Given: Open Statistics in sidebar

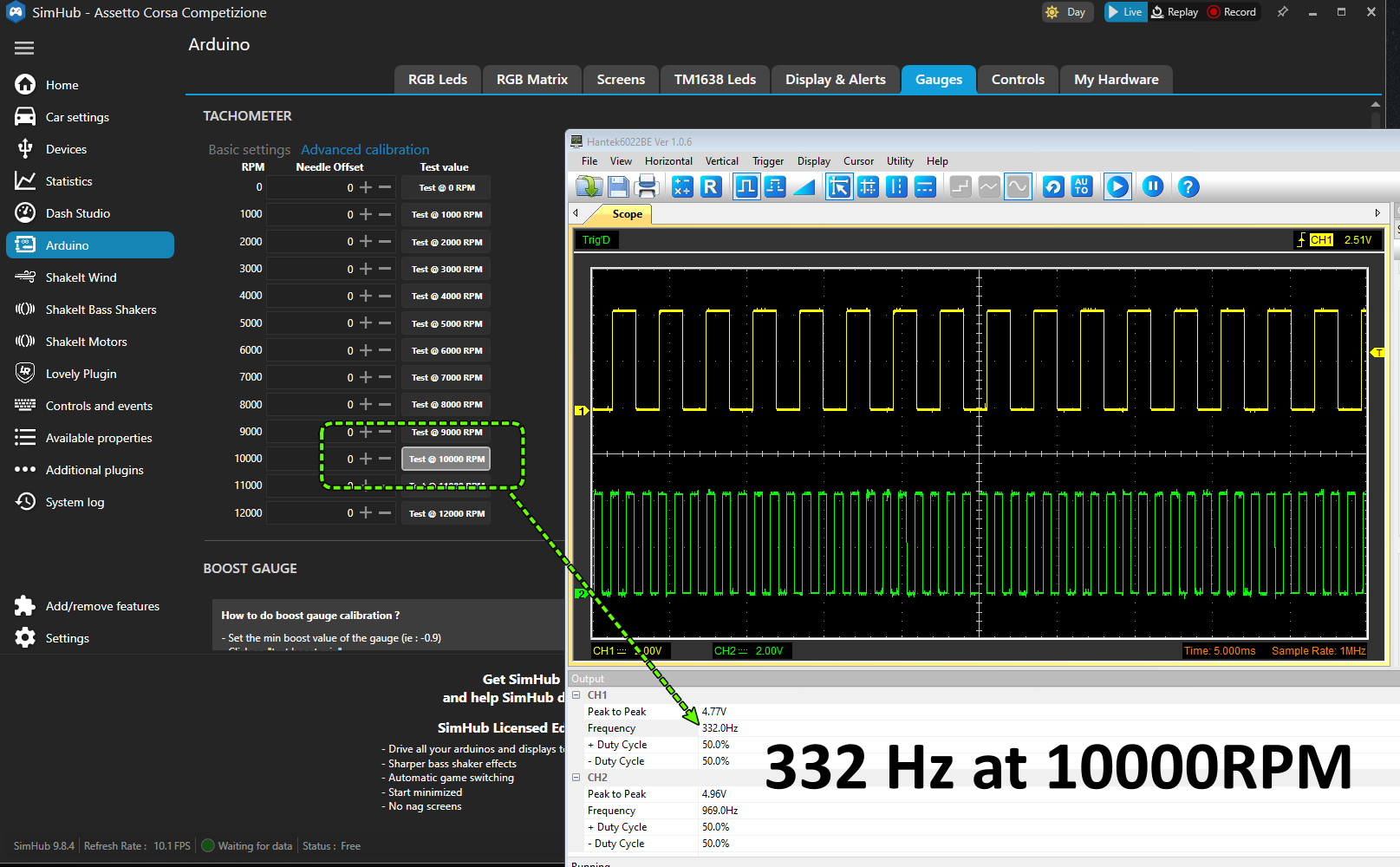Looking at the screenshot, I should coord(90,181).
